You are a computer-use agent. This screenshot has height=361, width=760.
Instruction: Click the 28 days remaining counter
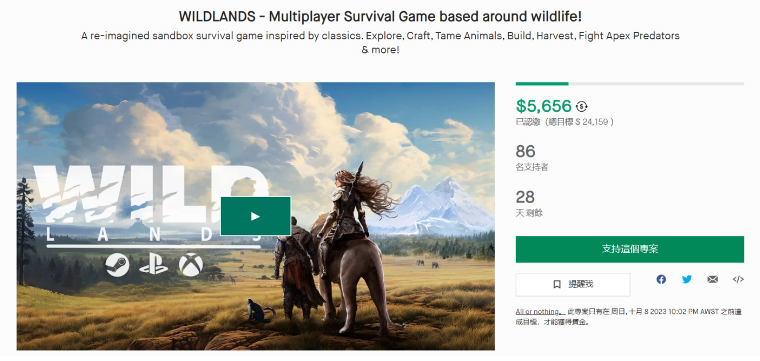(x=525, y=197)
